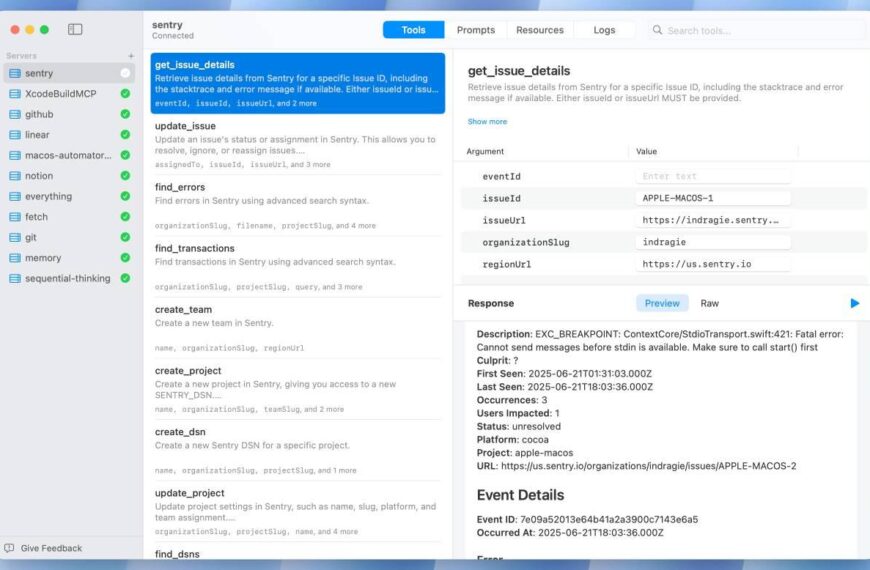The height and width of the screenshot is (570, 870).
Task: Click the fetch server icon
Action: pos(15,217)
